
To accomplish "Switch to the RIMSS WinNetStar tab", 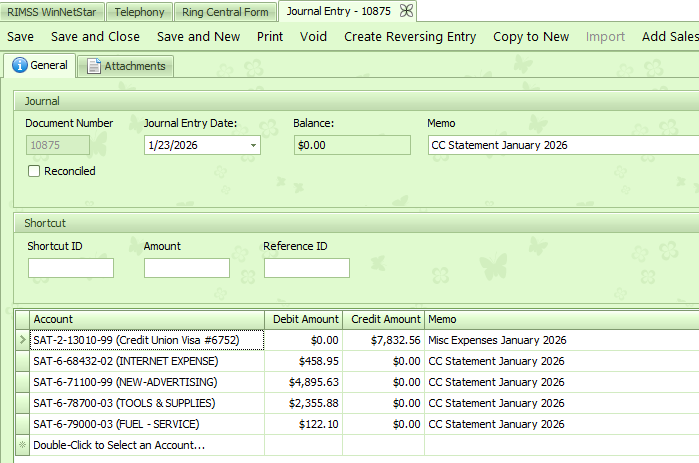I will coord(52,12).
